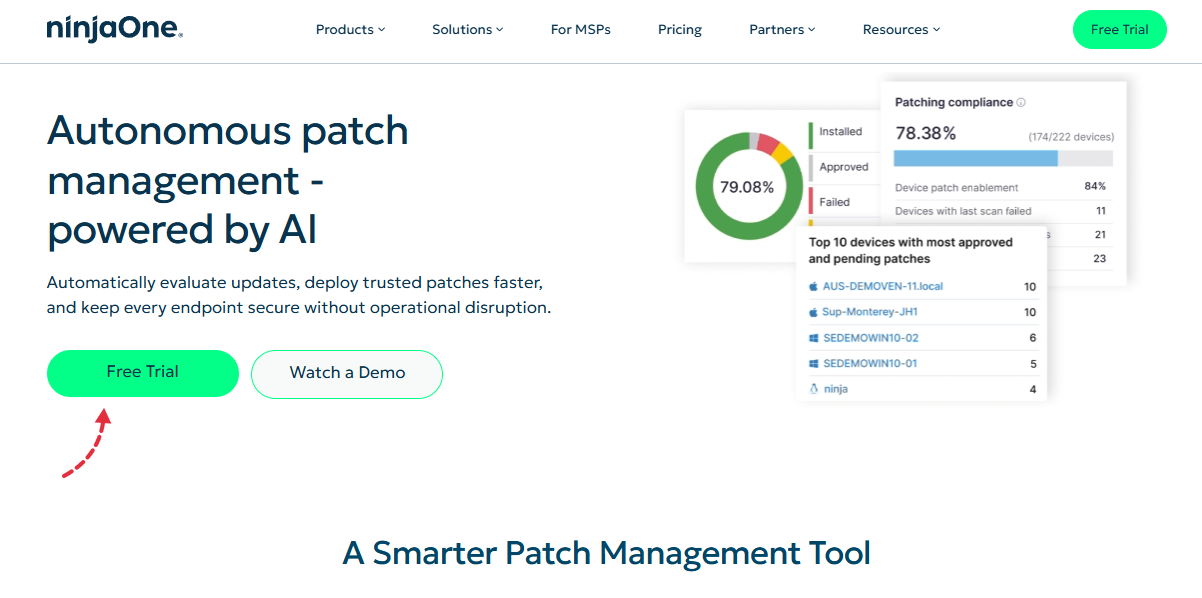The height and width of the screenshot is (598, 1202).
Task: Click the A Smarter Patch Management Tool heading
Action: pos(607,553)
